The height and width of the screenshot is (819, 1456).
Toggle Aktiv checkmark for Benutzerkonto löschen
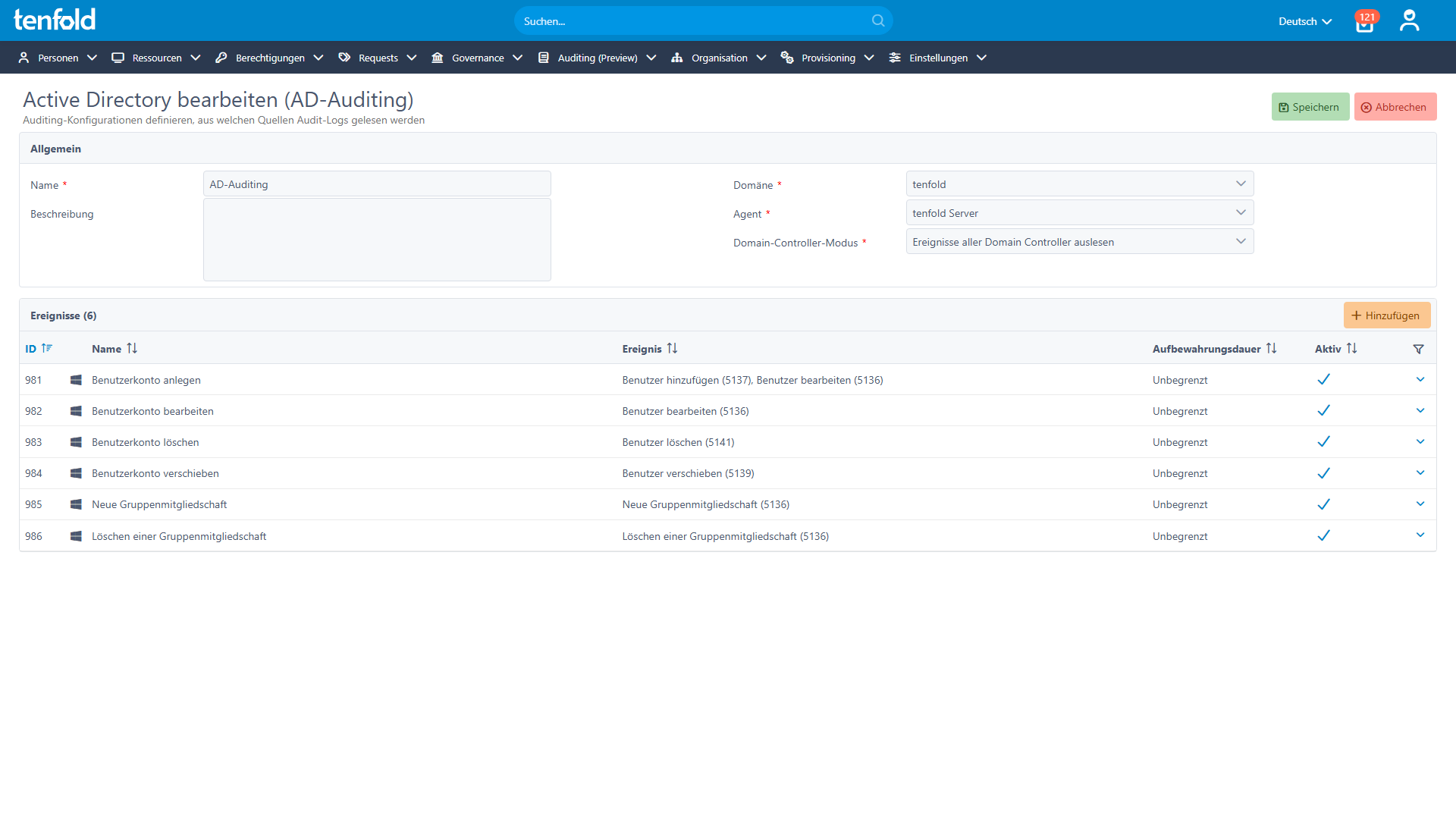pos(1323,441)
